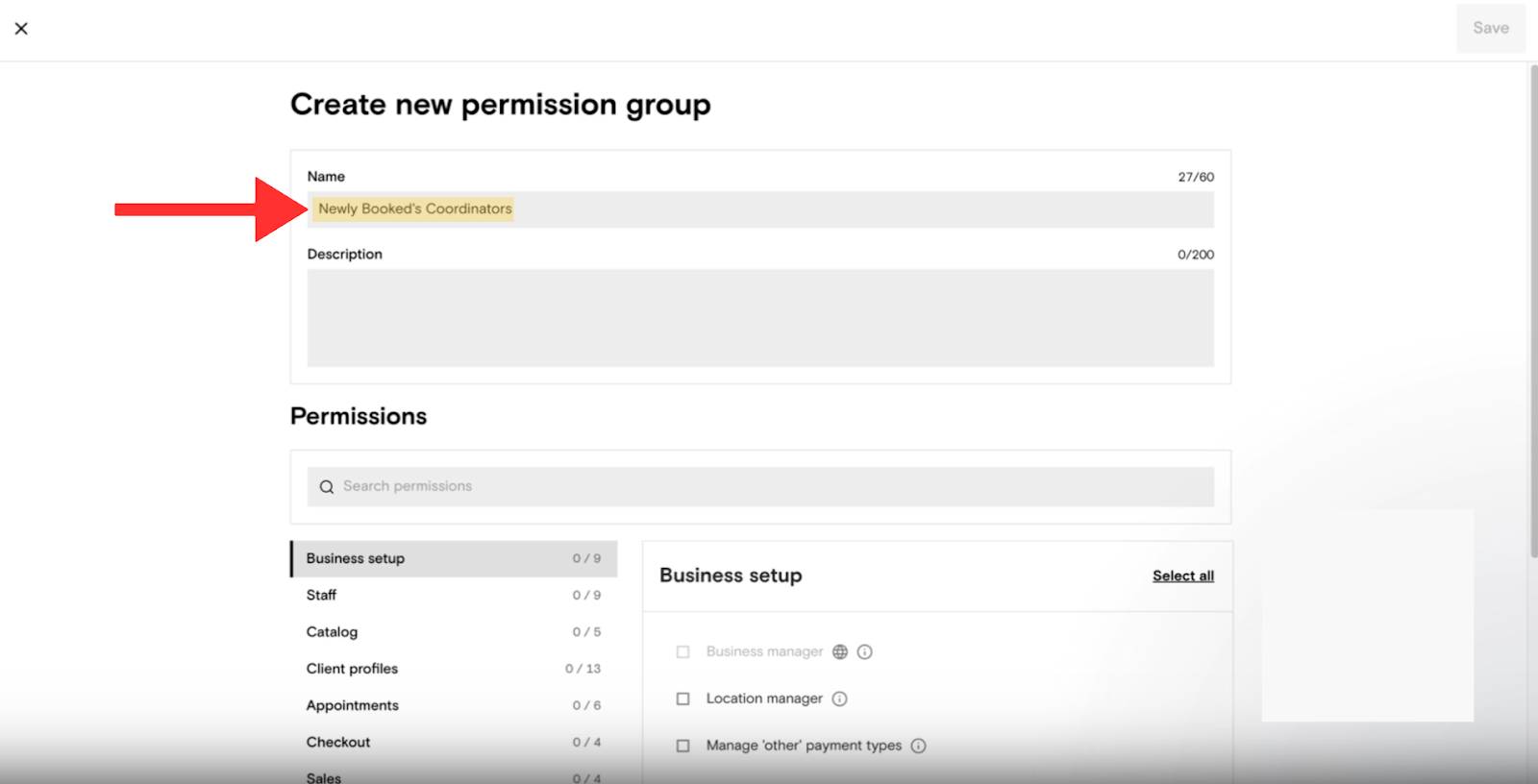Click the Description text area

click(759, 317)
